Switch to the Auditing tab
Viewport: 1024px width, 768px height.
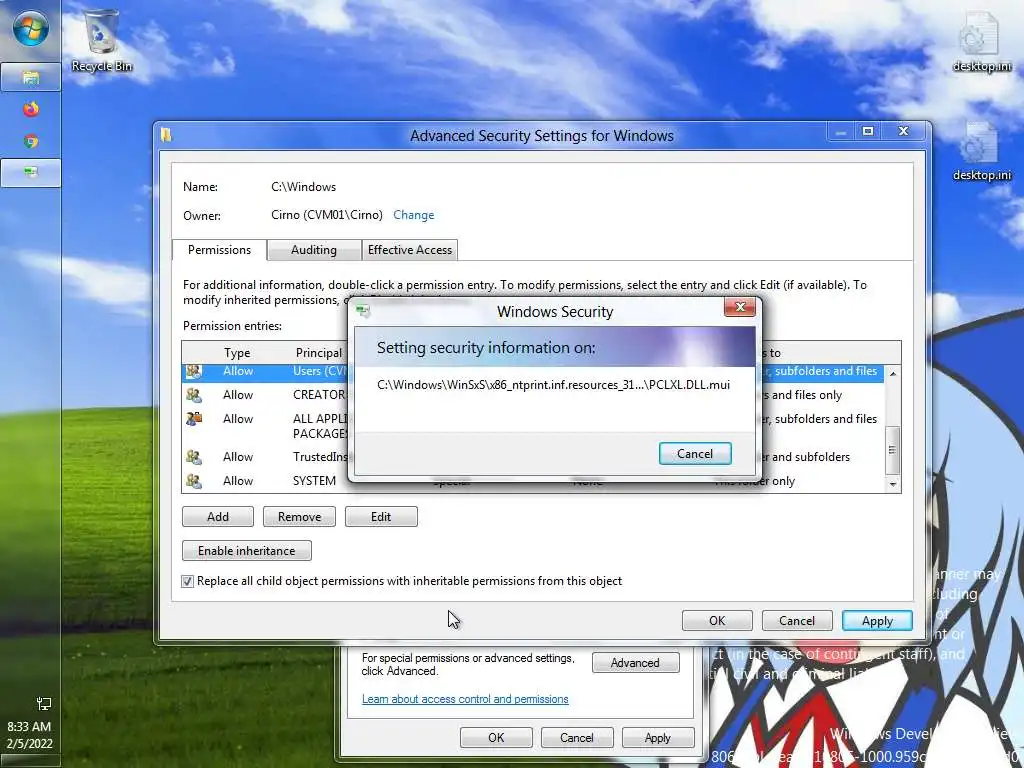[314, 249]
